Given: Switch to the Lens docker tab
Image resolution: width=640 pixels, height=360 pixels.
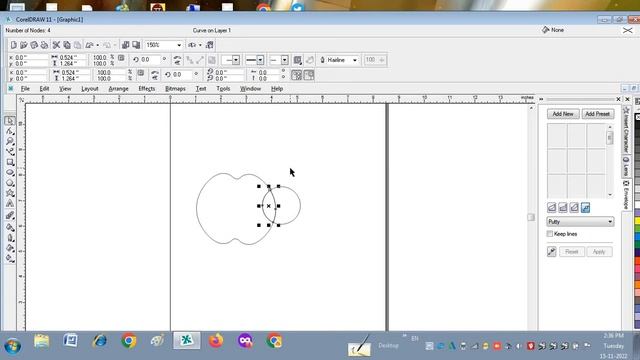Looking at the screenshot, I should [626, 167].
